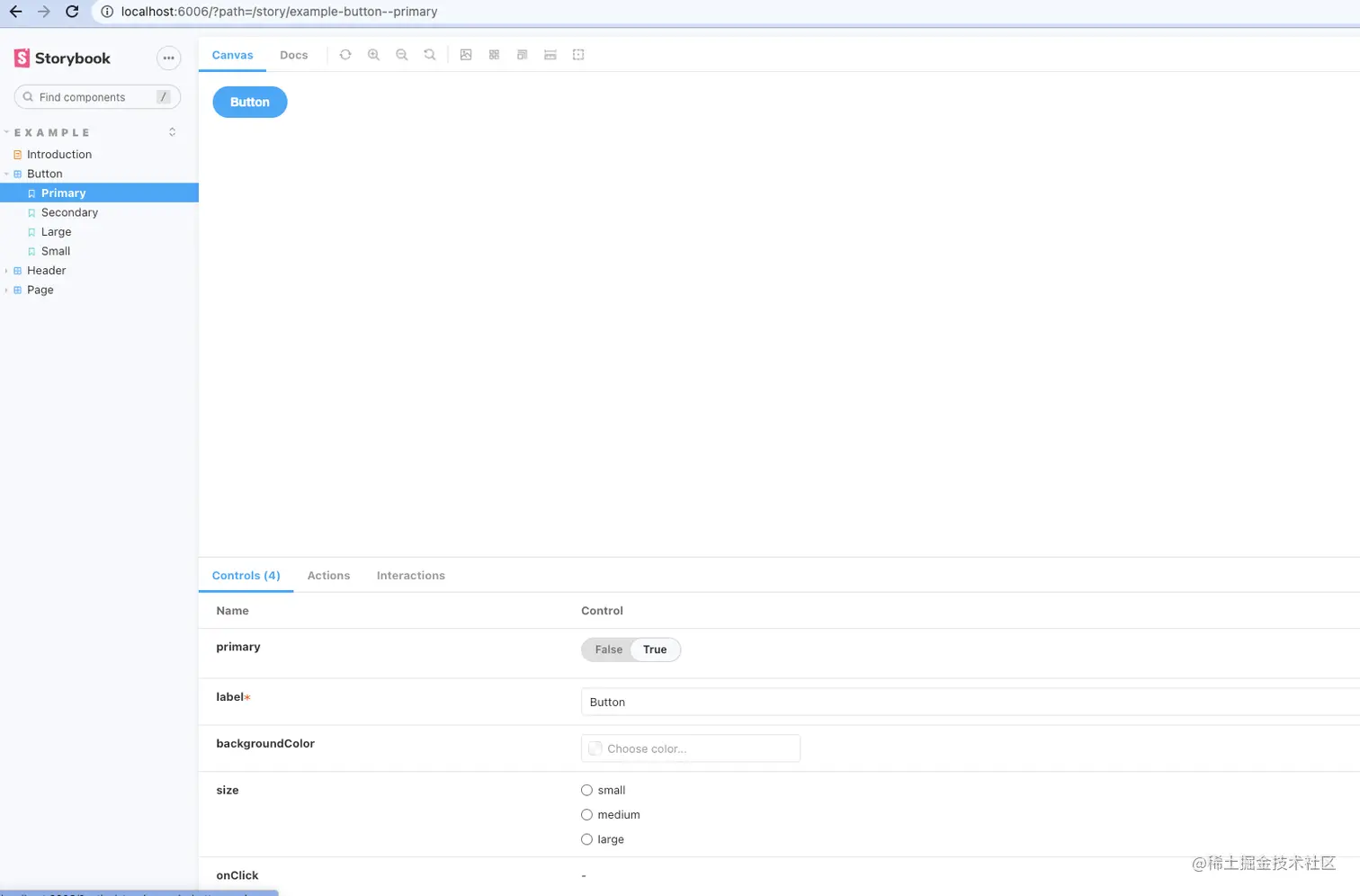Zoom in on the canvas
Screen dimensions: 1360x896
tap(374, 54)
